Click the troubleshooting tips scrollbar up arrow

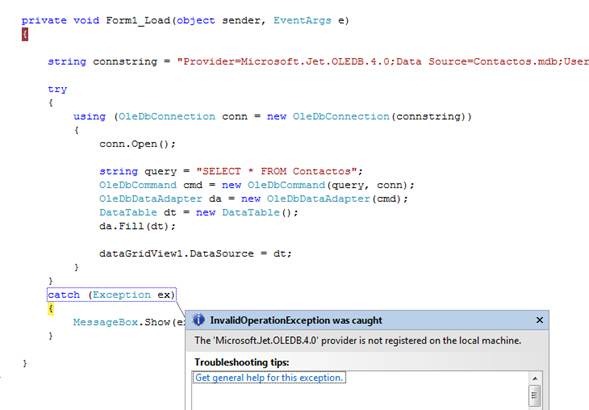(535, 378)
